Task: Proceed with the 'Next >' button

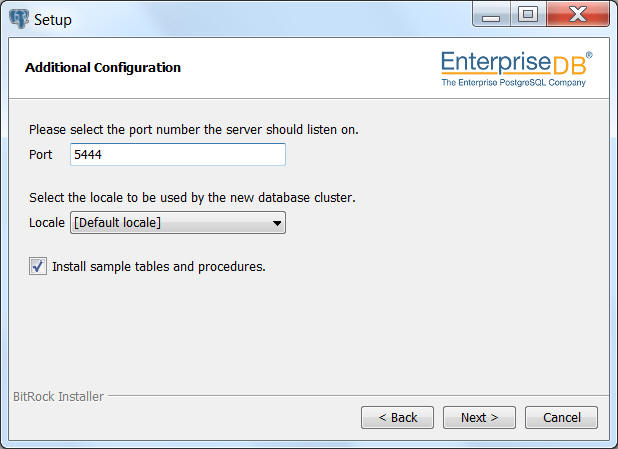Action: click(x=479, y=417)
